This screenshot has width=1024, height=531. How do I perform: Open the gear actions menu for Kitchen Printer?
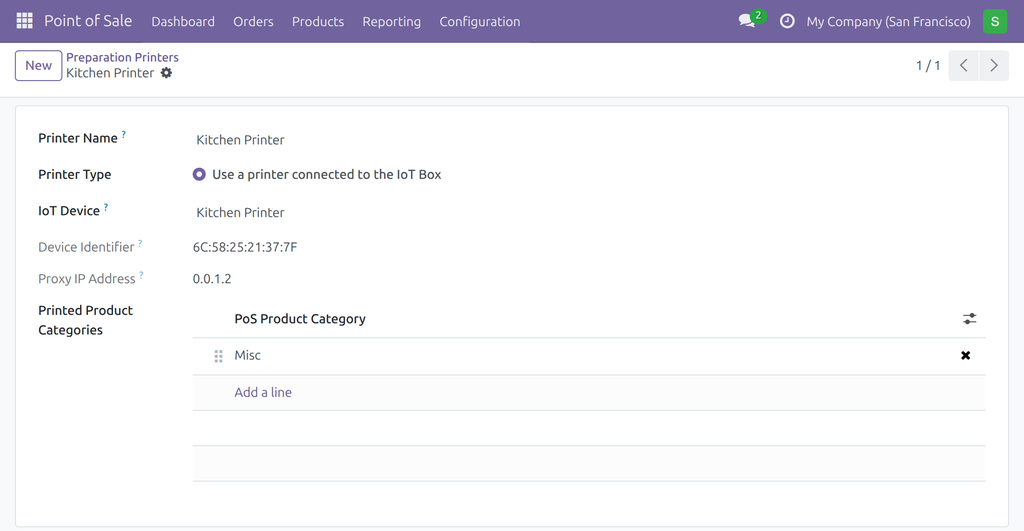click(x=167, y=73)
